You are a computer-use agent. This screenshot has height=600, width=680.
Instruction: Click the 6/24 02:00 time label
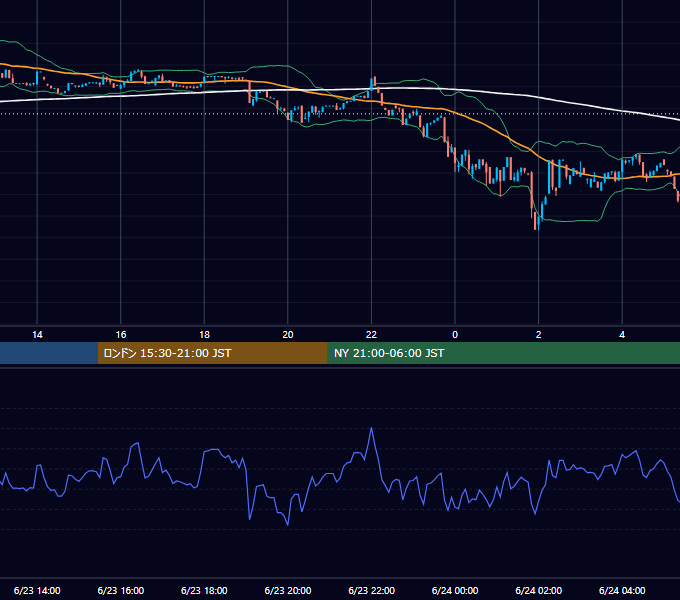(x=538, y=590)
